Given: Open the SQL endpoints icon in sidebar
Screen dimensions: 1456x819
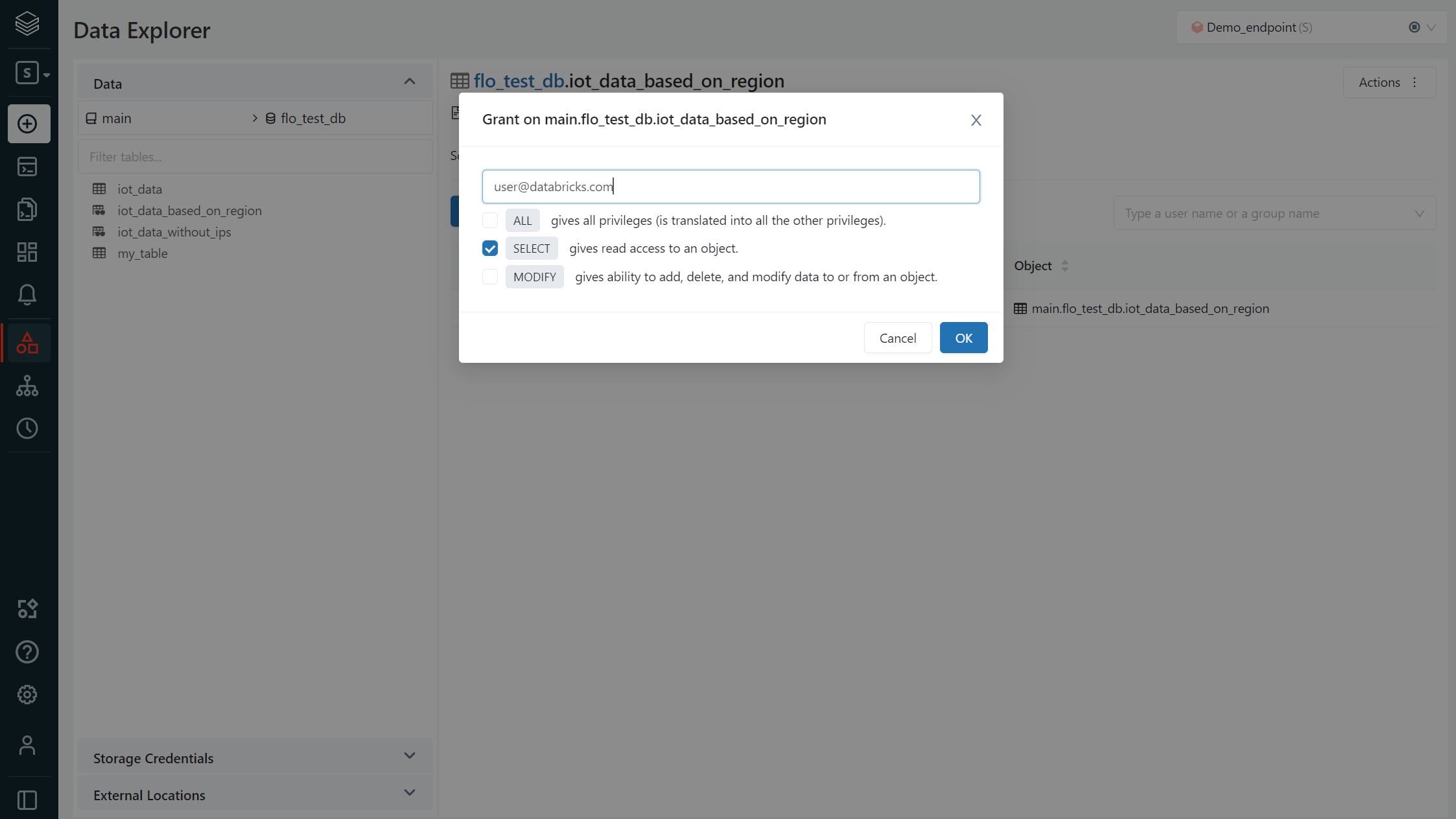Looking at the screenshot, I should tap(27, 386).
